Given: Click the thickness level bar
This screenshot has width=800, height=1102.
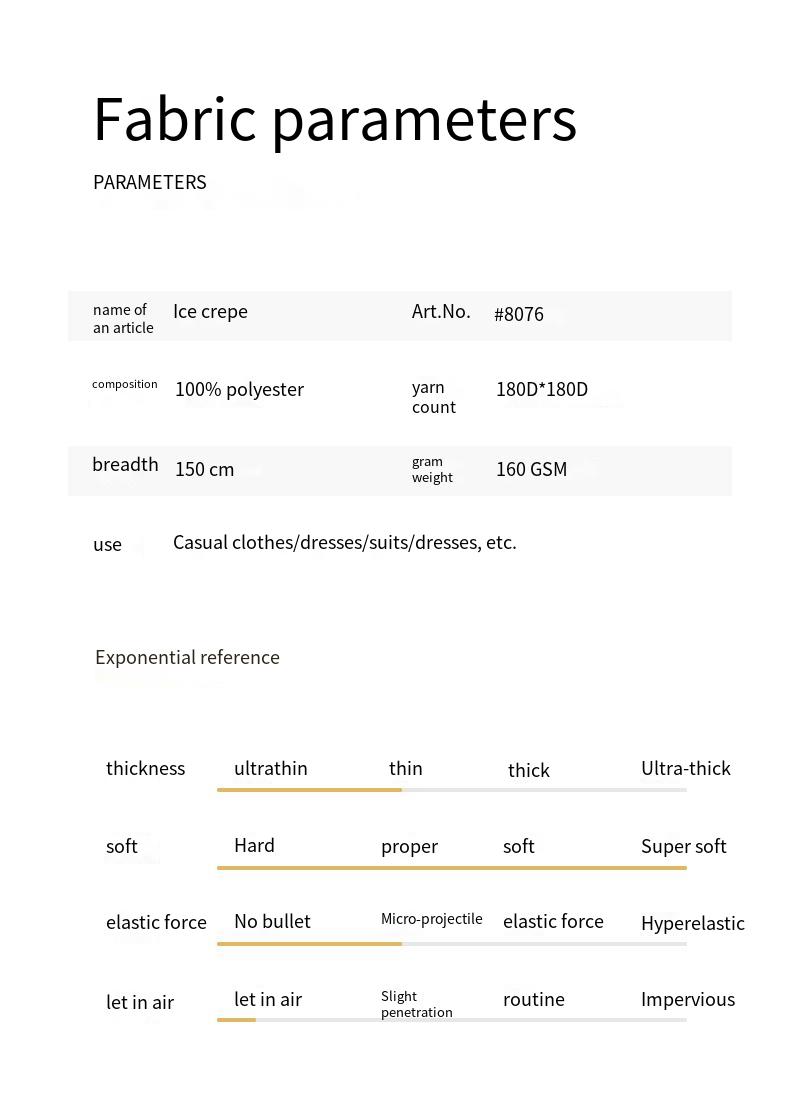Looking at the screenshot, I should (451, 790).
